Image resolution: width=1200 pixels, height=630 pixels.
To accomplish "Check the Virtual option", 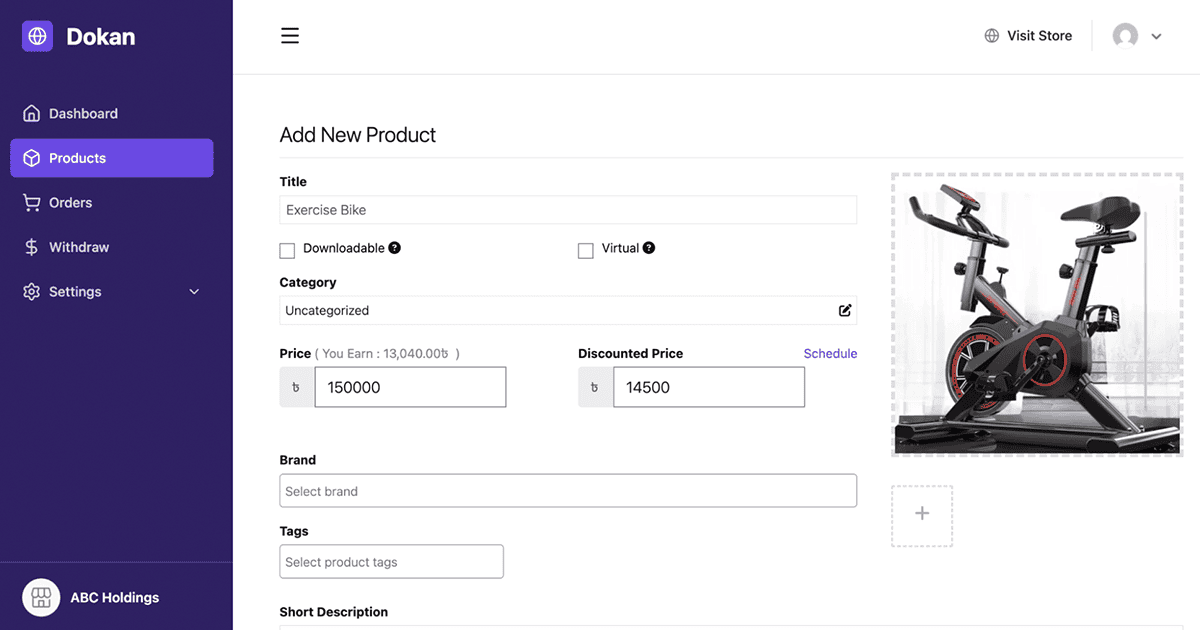I will 586,250.
